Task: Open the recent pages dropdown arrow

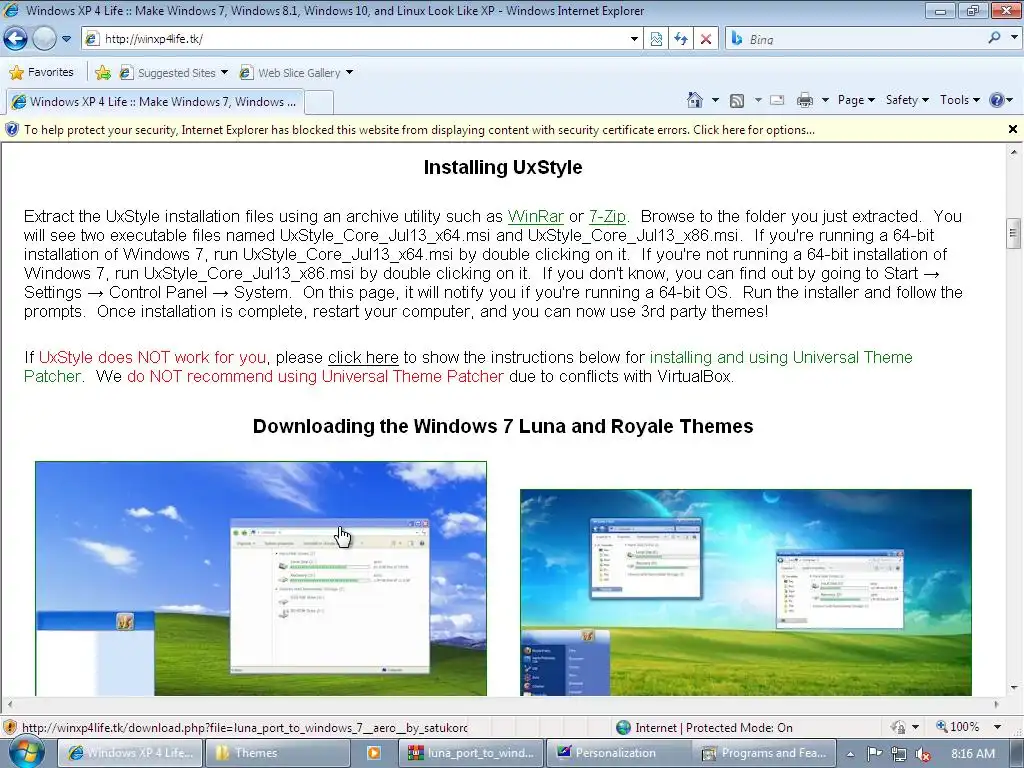Action: pos(67,39)
